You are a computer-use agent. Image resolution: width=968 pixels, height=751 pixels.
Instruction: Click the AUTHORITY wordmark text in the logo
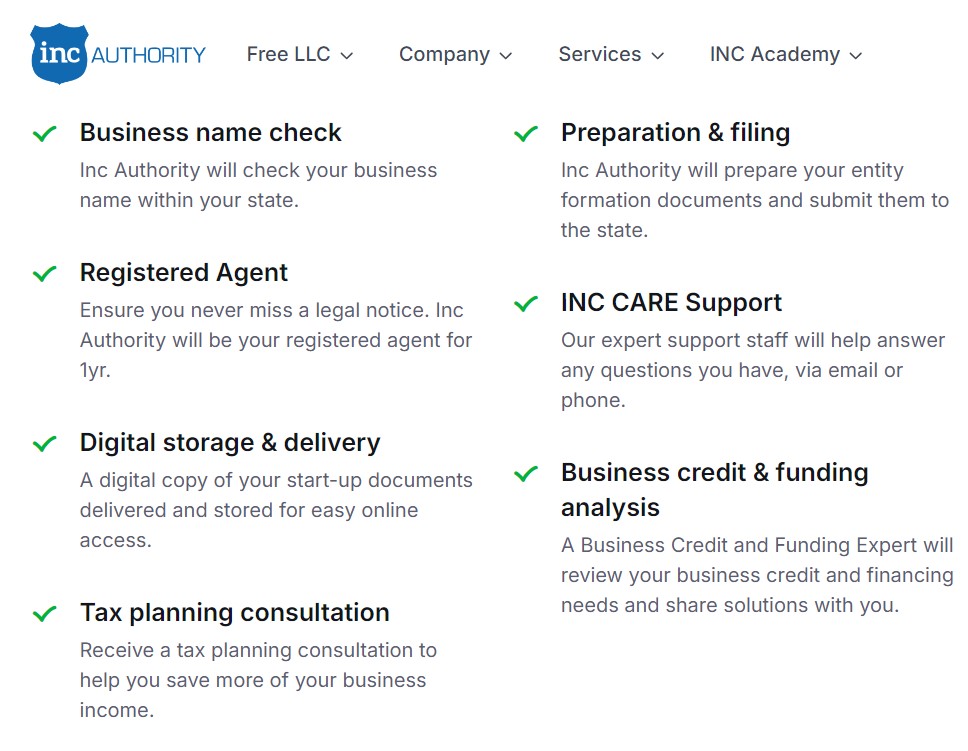[x=148, y=55]
